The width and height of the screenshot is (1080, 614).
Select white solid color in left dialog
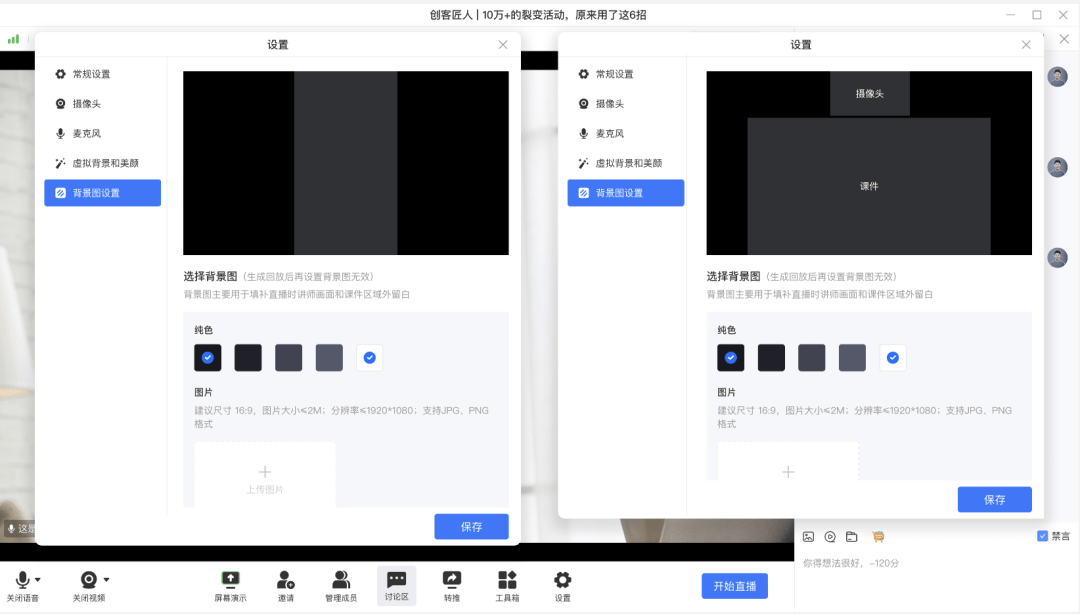[370, 358]
